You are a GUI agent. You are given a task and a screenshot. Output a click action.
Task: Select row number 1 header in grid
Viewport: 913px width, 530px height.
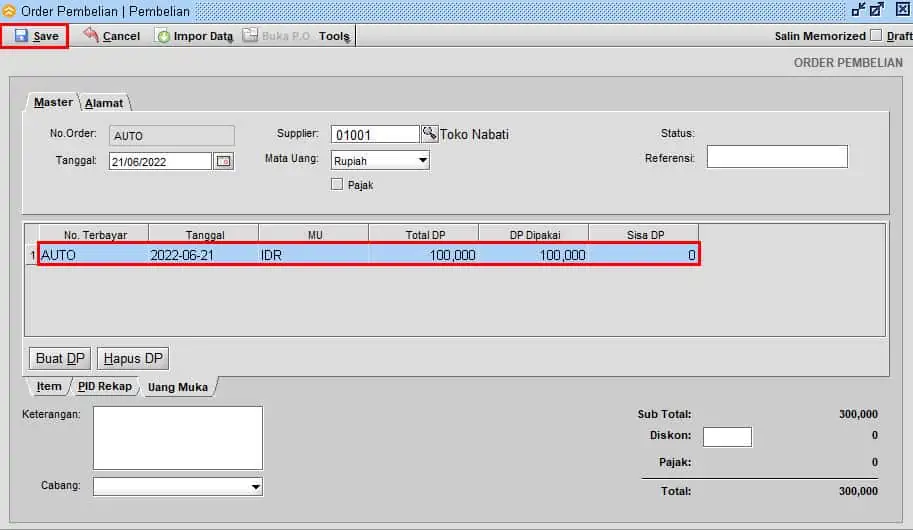(x=32, y=255)
